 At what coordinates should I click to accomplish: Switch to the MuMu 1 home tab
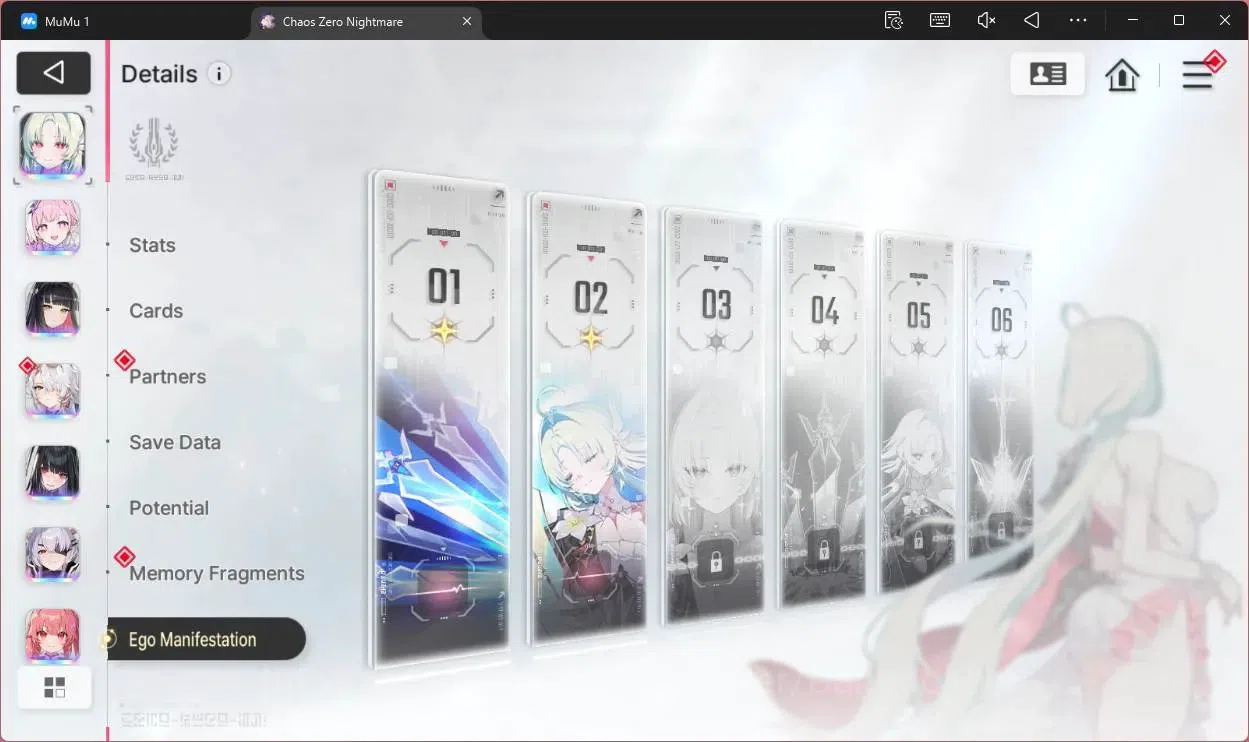coord(58,21)
